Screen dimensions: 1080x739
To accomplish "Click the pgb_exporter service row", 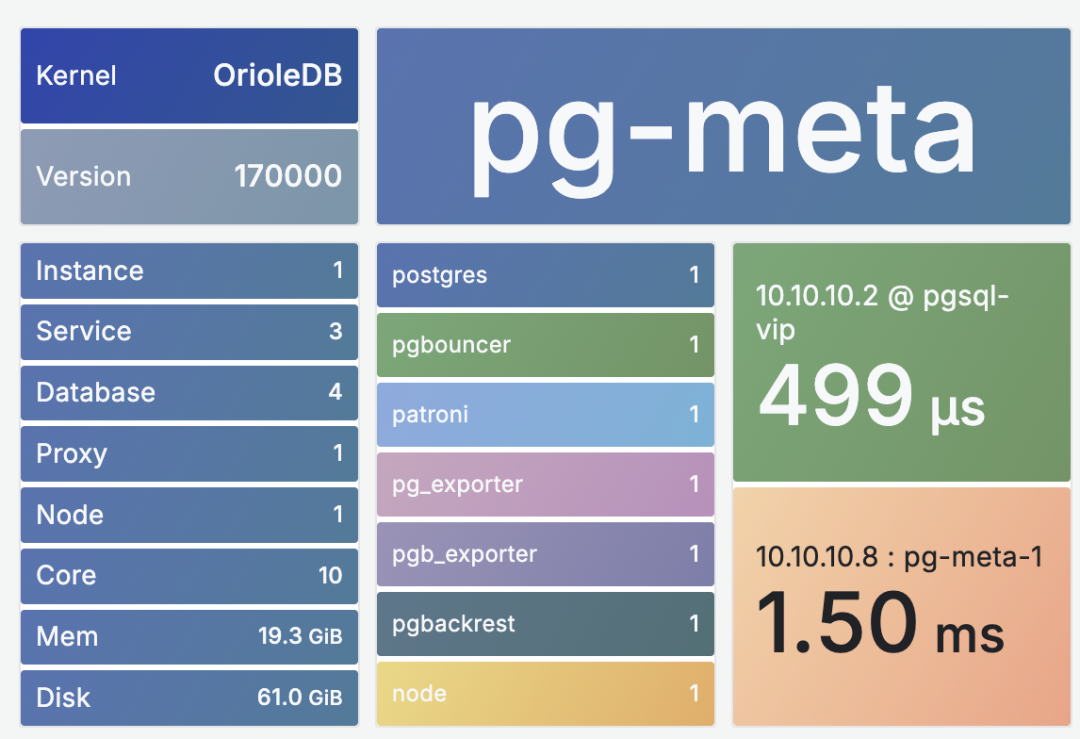I will click(x=546, y=554).
